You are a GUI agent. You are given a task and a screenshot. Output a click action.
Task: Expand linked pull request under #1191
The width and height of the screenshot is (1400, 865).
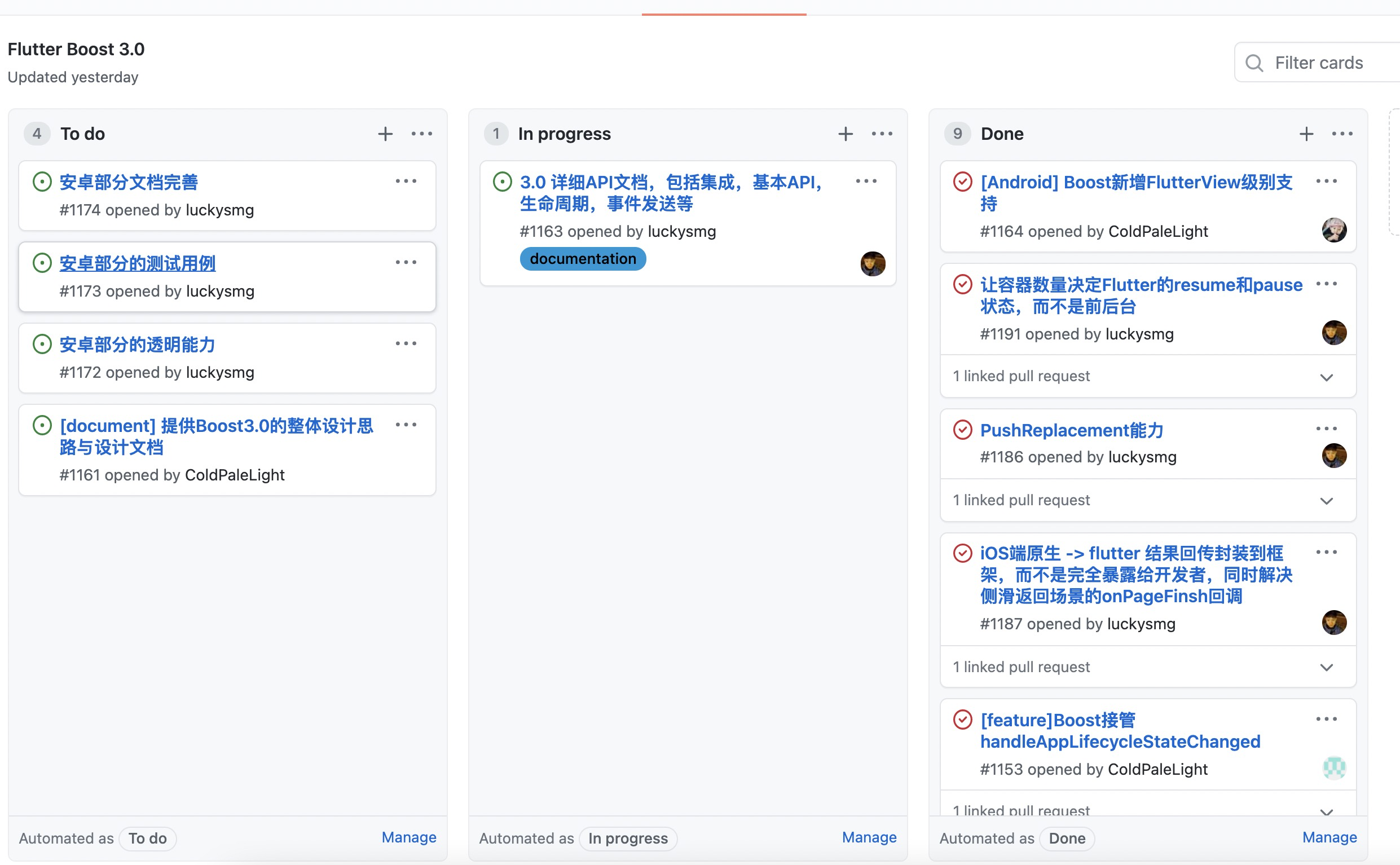(x=1326, y=377)
